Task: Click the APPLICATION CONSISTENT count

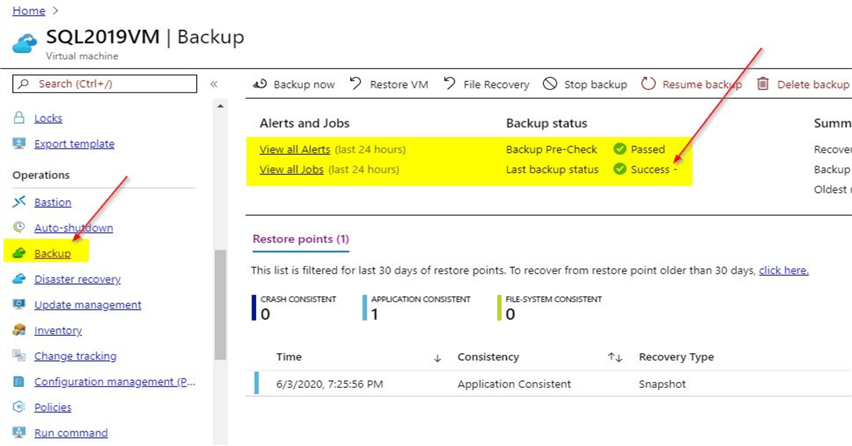Action: (x=374, y=314)
